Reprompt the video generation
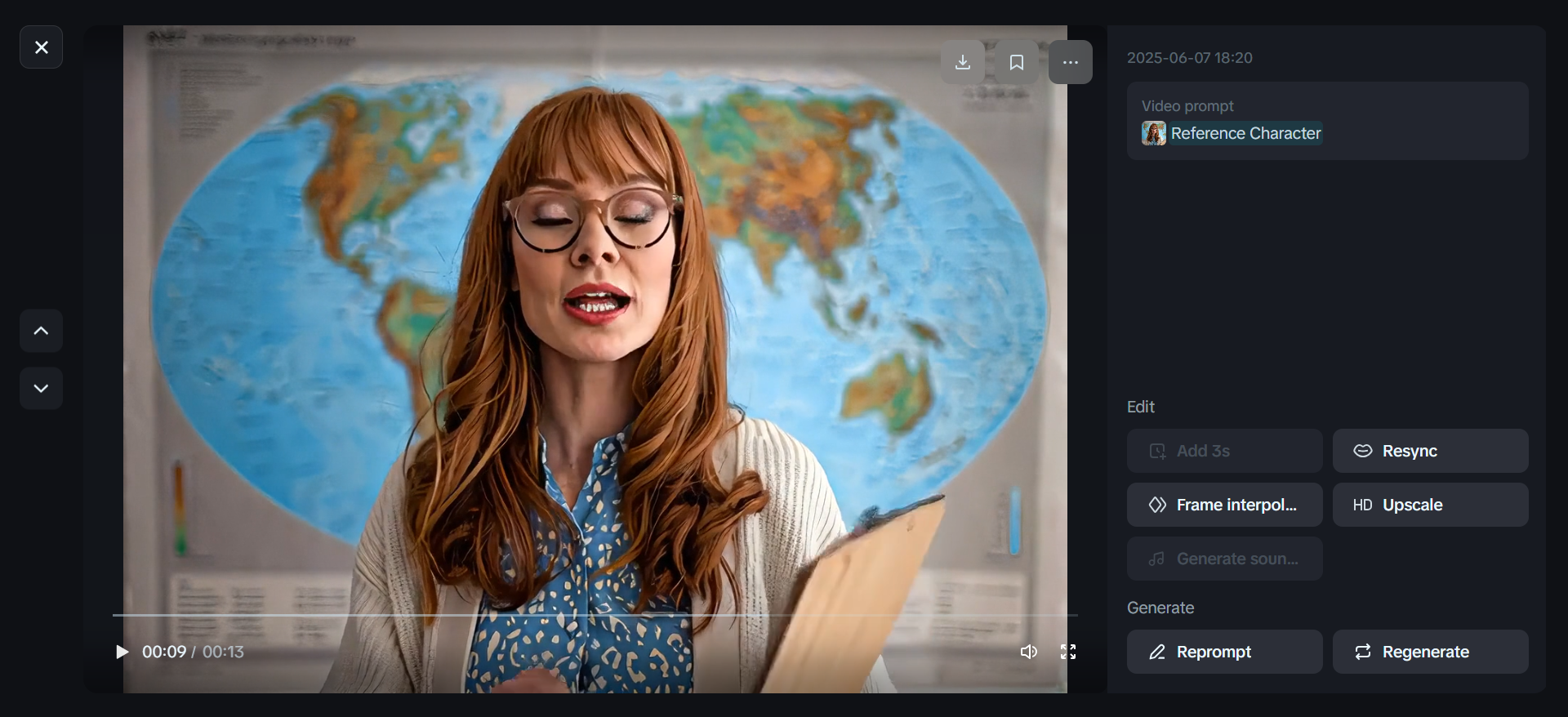Image resolution: width=1568 pixels, height=717 pixels. [x=1225, y=652]
